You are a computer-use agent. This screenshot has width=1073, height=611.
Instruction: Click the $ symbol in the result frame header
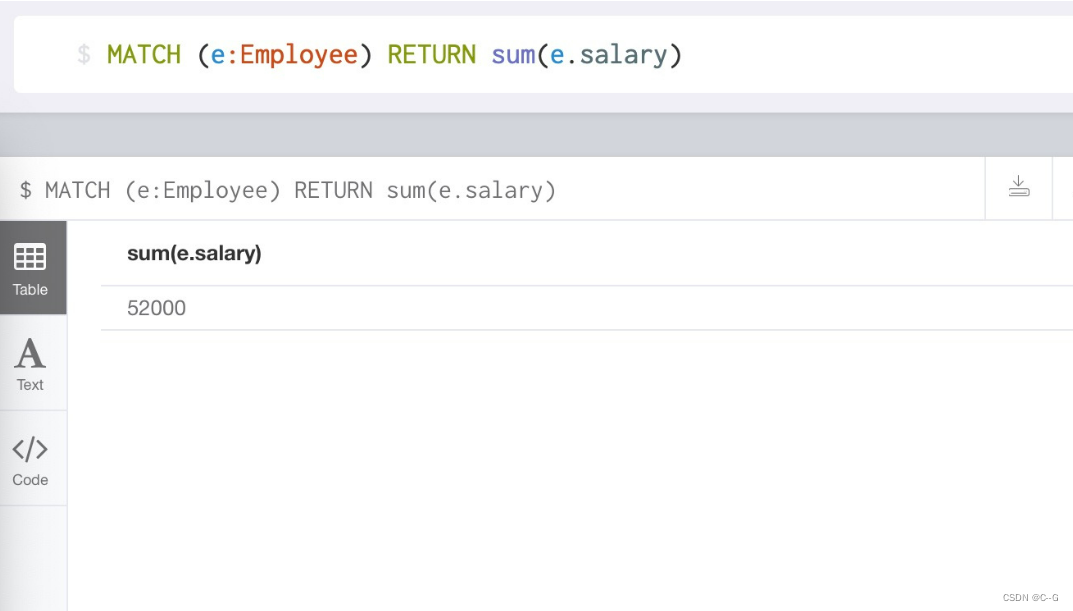(26, 190)
